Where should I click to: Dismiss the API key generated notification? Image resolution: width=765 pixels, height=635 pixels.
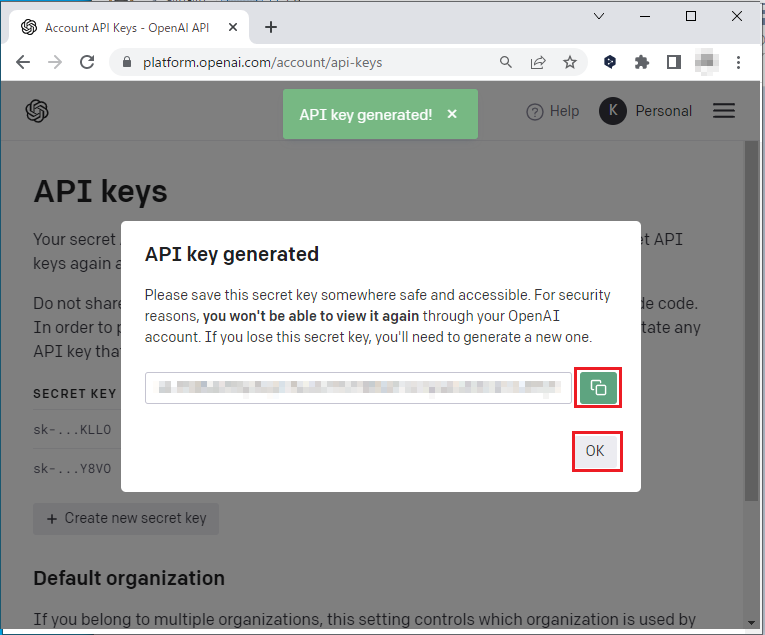[452, 115]
